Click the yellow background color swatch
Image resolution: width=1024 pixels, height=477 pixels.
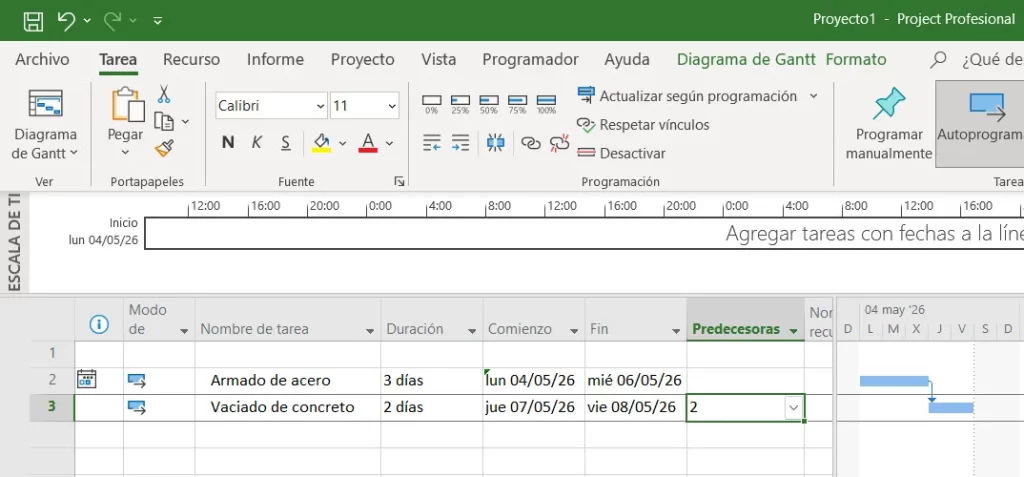click(321, 143)
